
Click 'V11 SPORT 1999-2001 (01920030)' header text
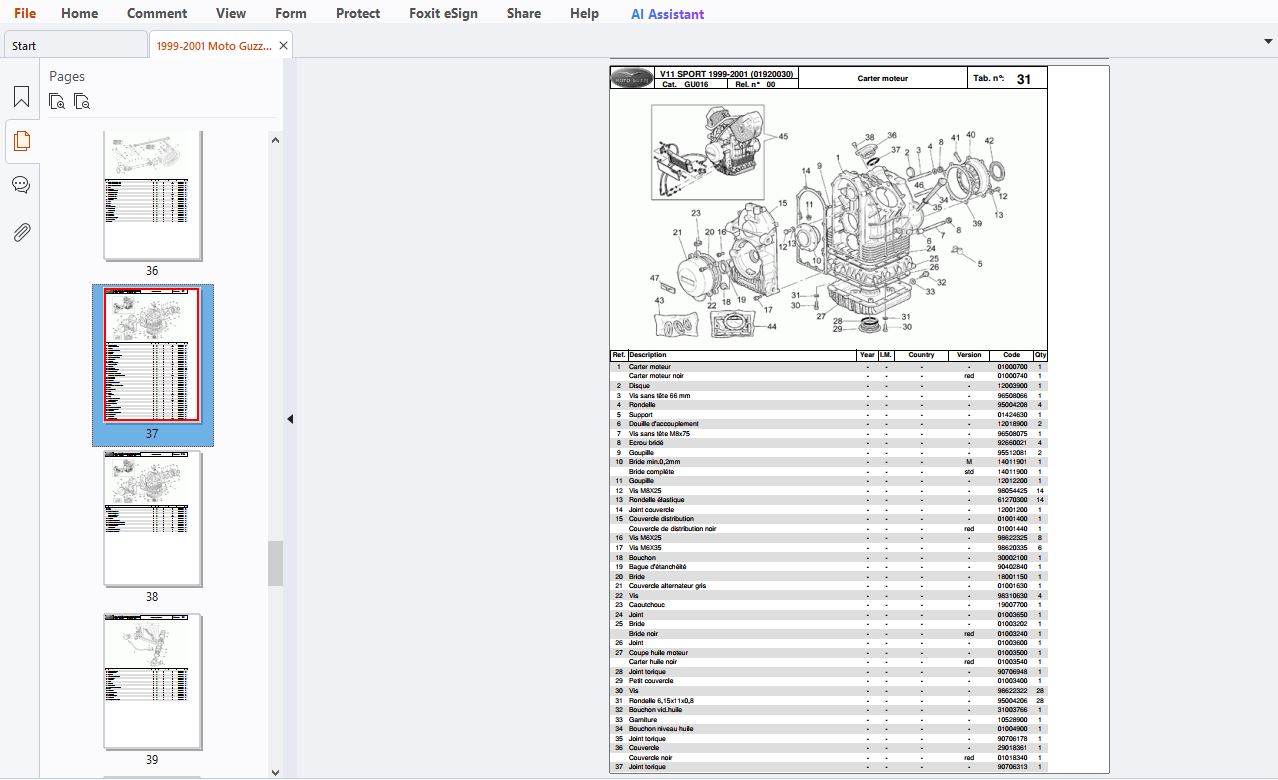pos(727,74)
